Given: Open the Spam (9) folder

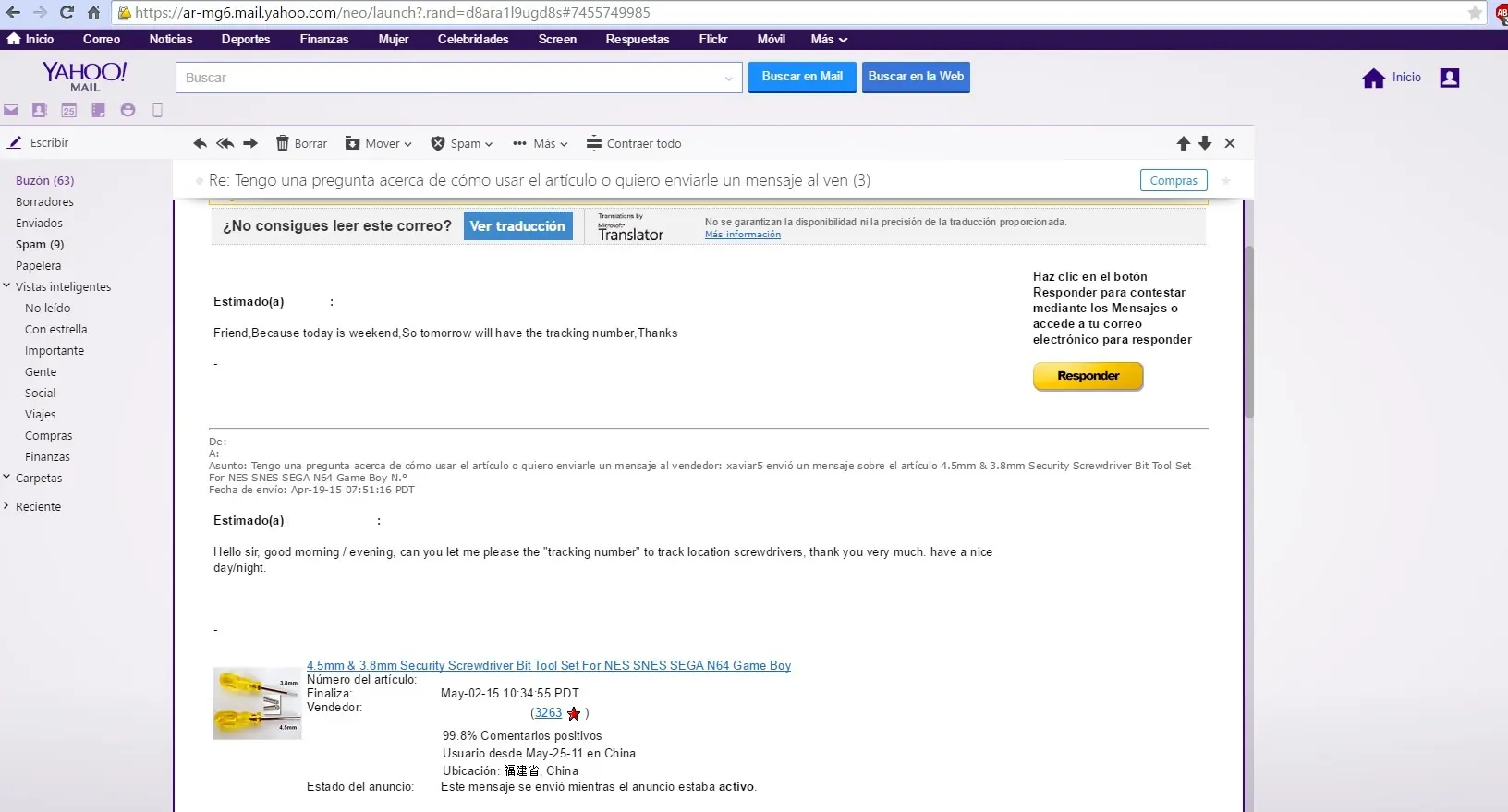Looking at the screenshot, I should pyautogui.click(x=40, y=244).
